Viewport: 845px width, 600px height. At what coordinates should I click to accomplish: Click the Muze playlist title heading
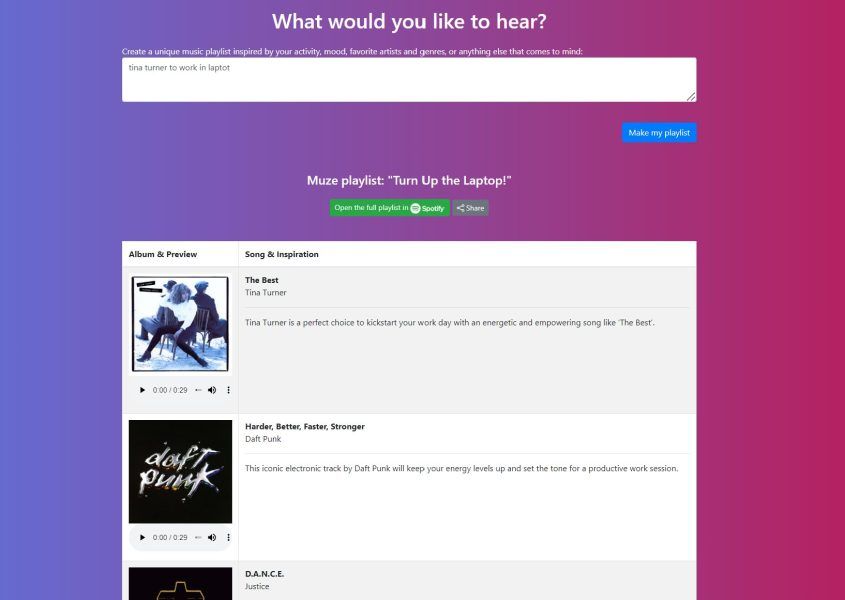coord(409,181)
